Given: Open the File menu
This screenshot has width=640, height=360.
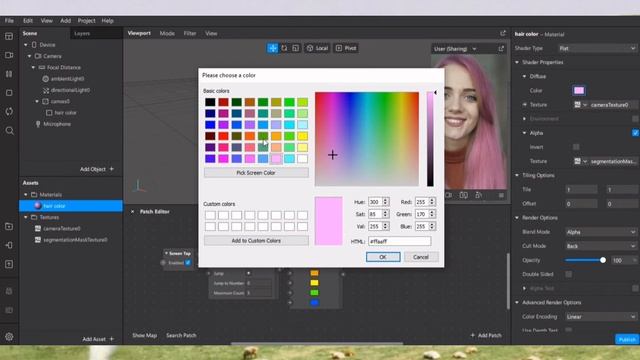Looking at the screenshot, I should (9, 20).
